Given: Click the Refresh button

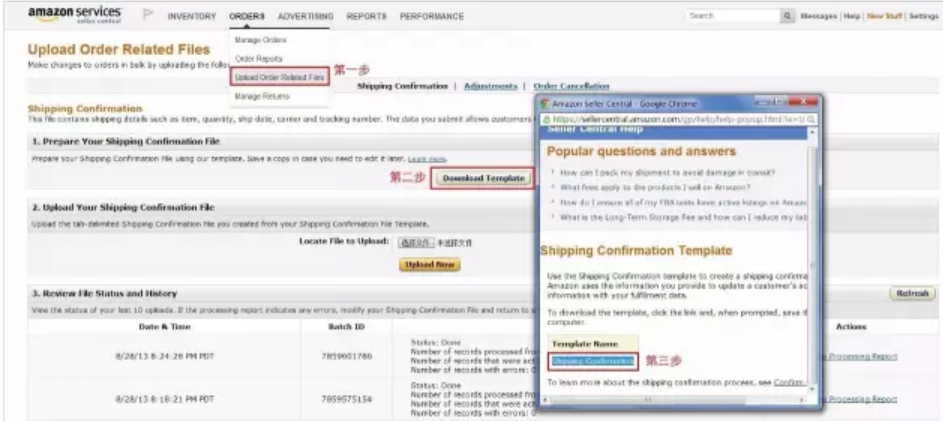Looking at the screenshot, I should 912,294.
